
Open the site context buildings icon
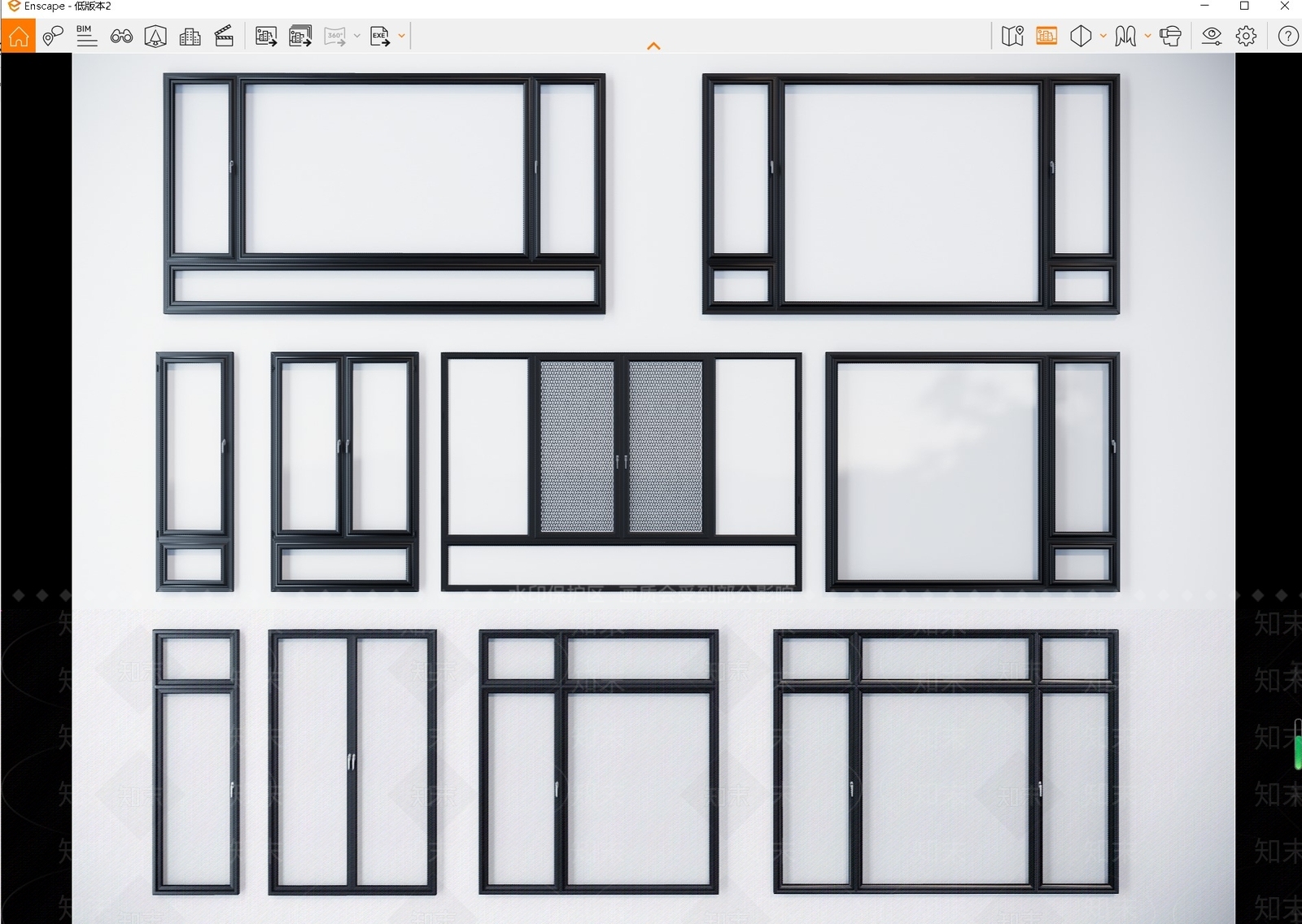tap(190, 36)
